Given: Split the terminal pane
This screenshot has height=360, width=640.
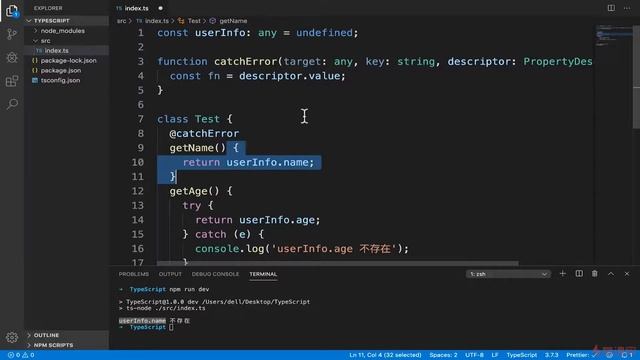Looking at the screenshot, I should tap(579, 274).
